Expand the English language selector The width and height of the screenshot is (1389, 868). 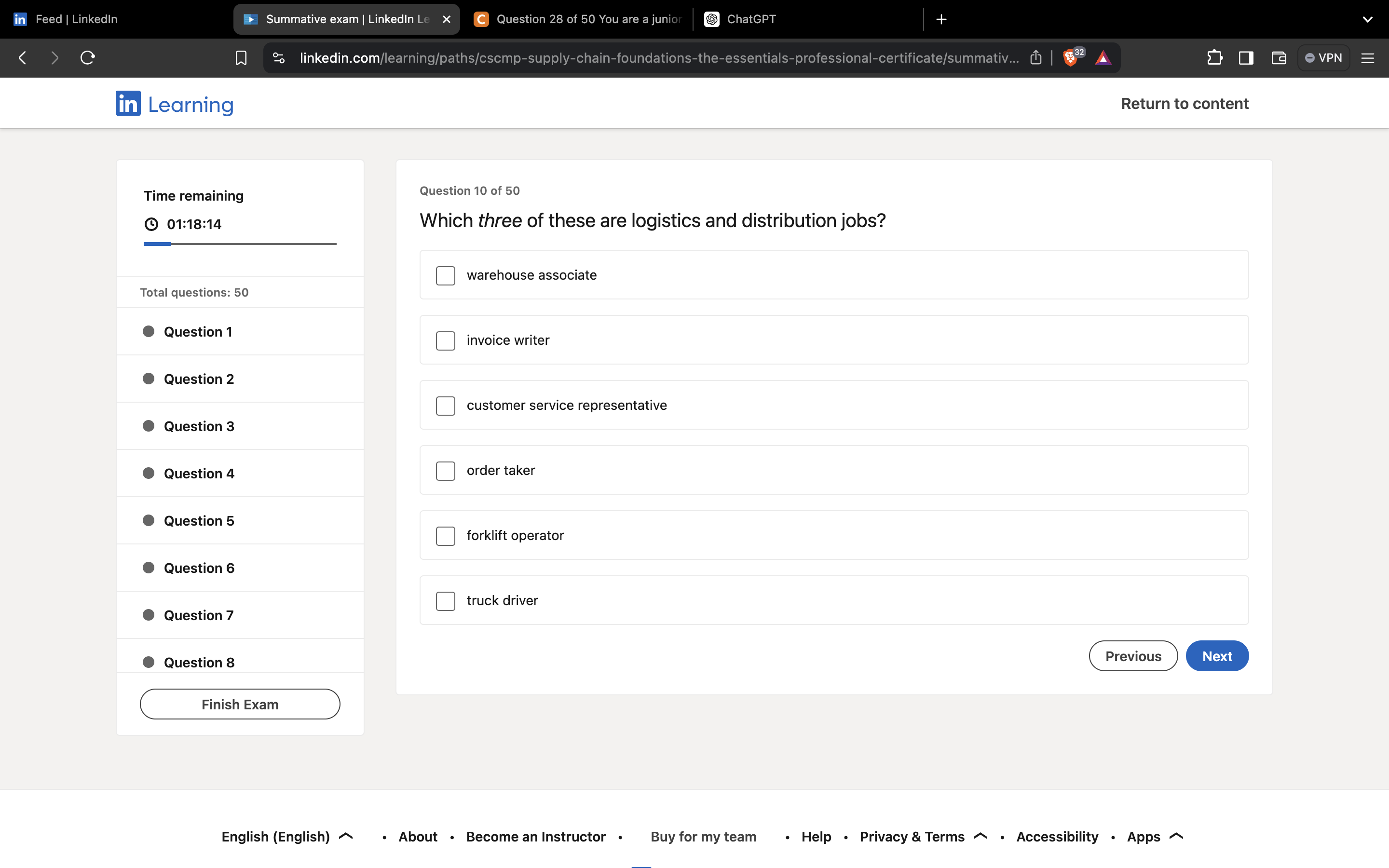pyautogui.click(x=287, y=837)
